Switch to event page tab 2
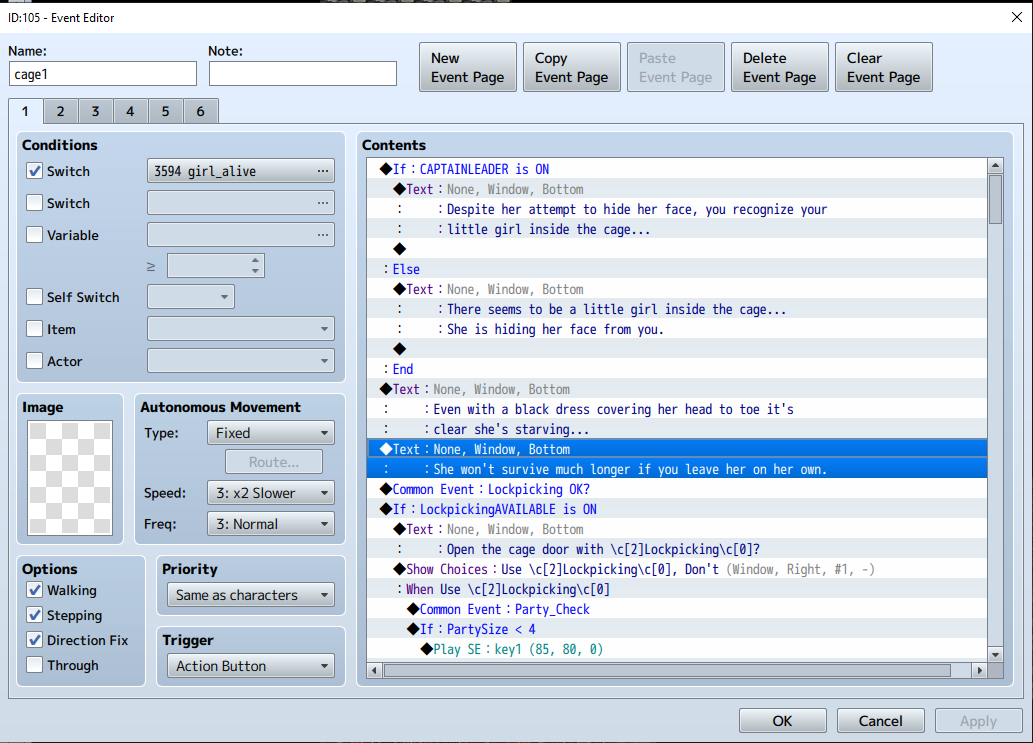Viewport: 1033px width, 743px height. 60,111
